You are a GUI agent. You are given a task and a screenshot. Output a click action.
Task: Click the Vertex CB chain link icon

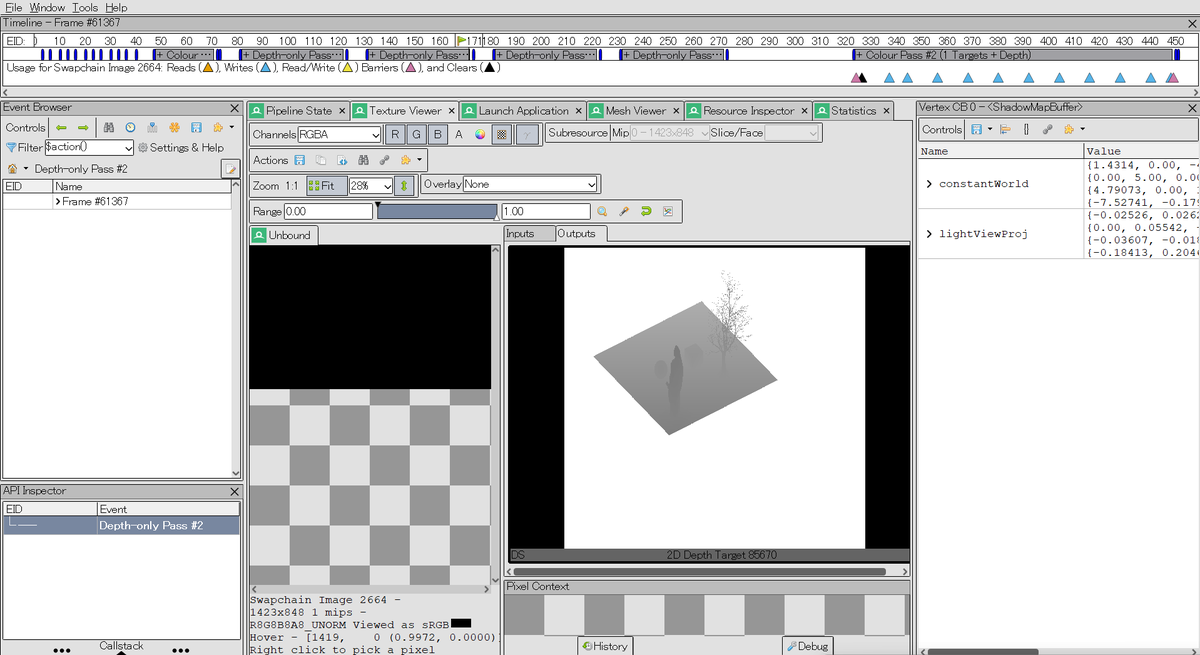pyautogui.click(x=1047, y=129)
